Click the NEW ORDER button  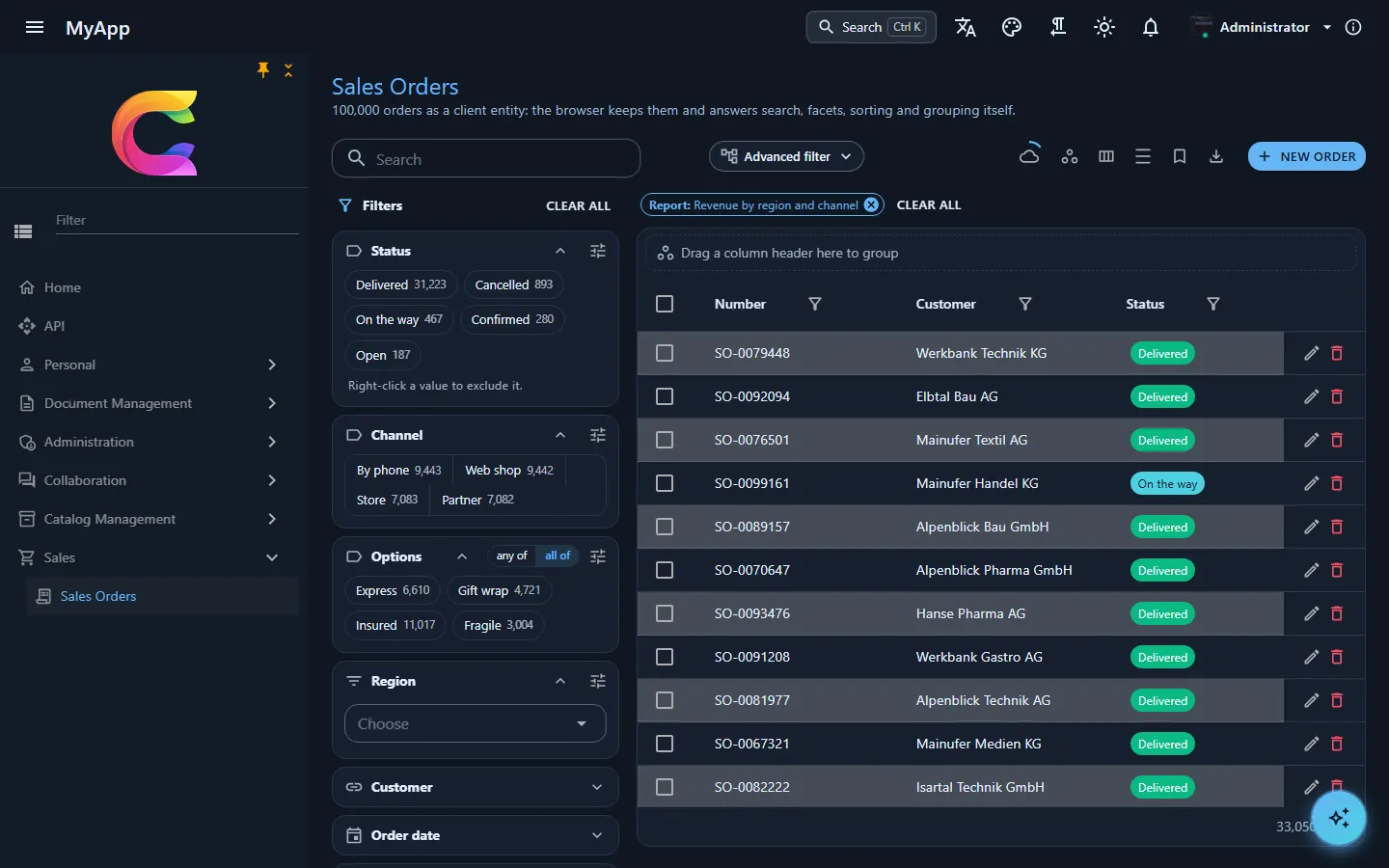click(x=1307, y=156)
